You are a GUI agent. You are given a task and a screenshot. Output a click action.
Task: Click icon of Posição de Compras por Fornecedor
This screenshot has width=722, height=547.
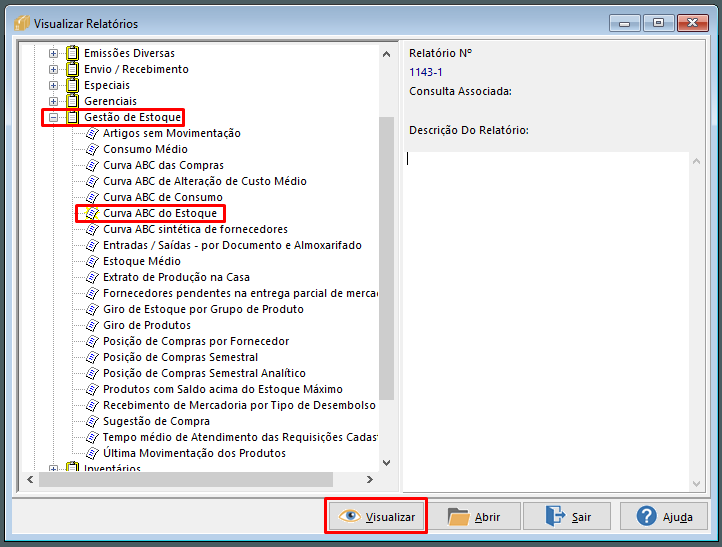[93, 341]
